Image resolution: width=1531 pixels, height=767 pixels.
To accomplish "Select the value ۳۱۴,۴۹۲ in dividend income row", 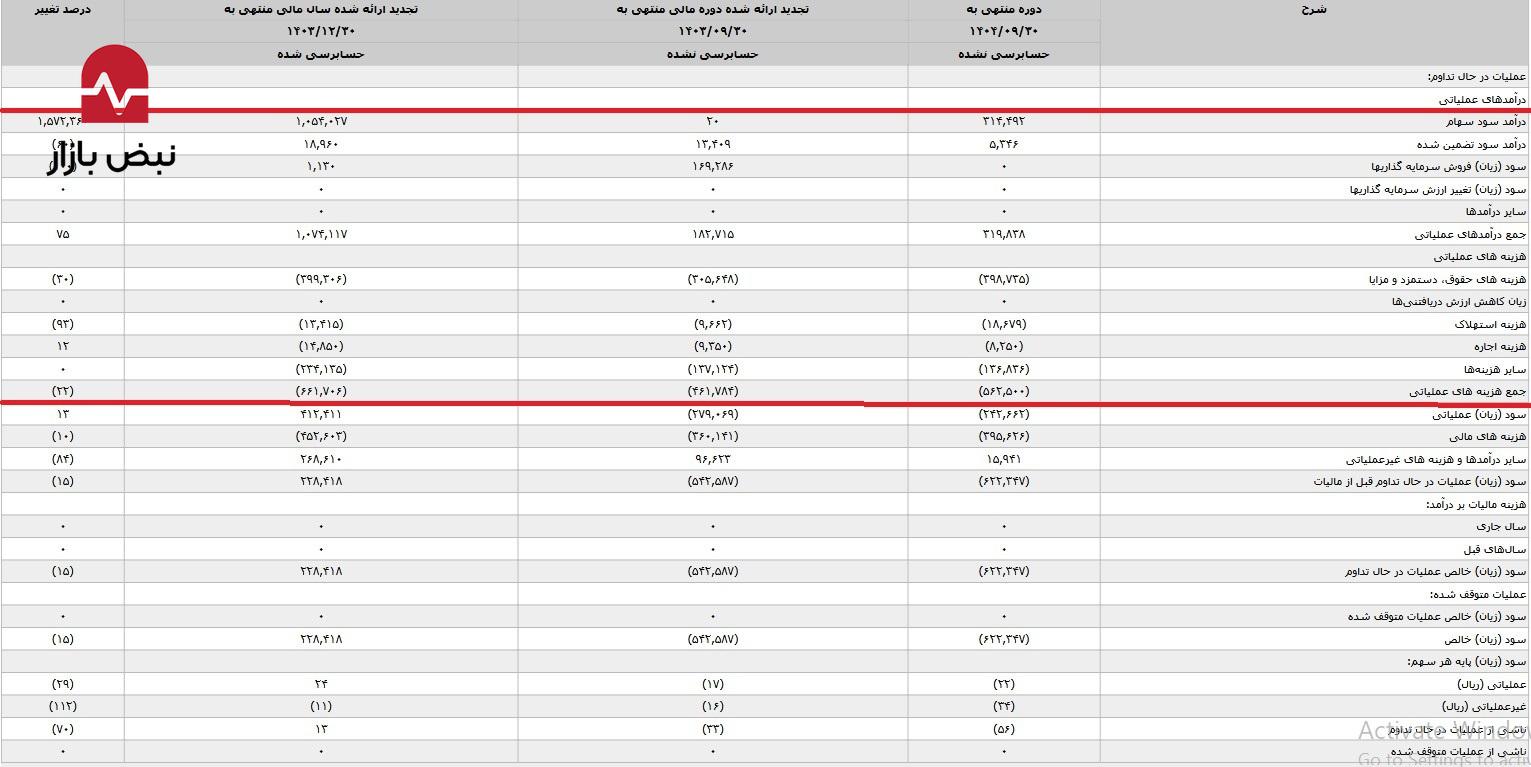I will pos(1003,121).
